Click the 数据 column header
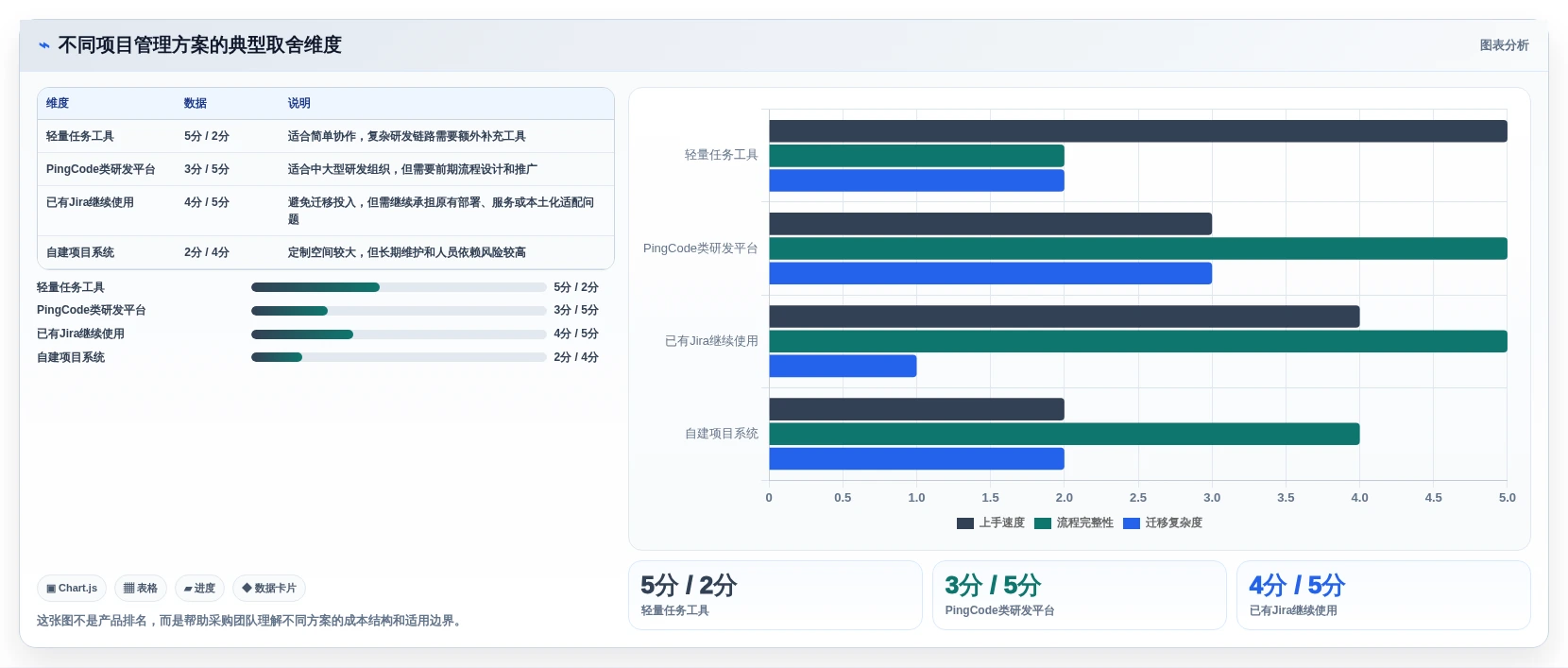Screen dimensions: 1568x668 click(x=196, y=103)
